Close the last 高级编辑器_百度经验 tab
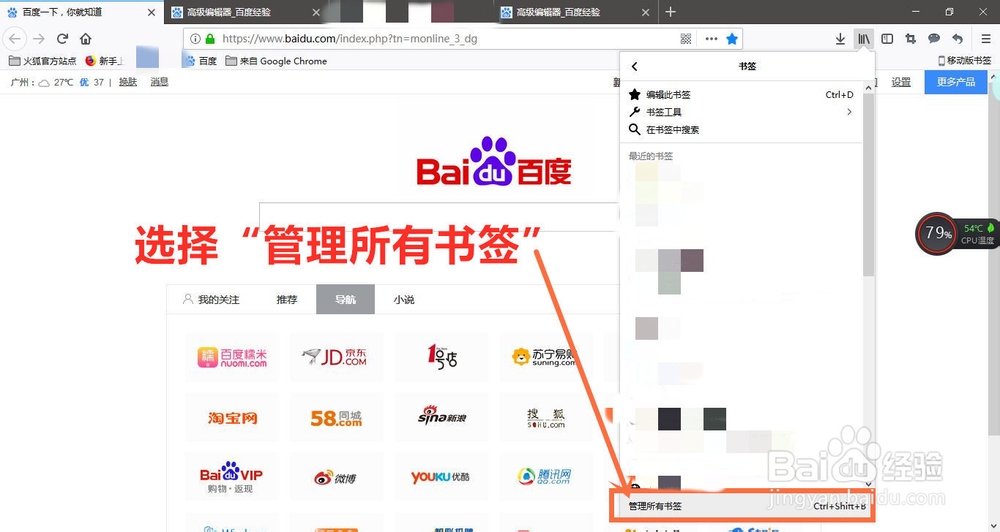1000x532 pixels. point(645,12)
